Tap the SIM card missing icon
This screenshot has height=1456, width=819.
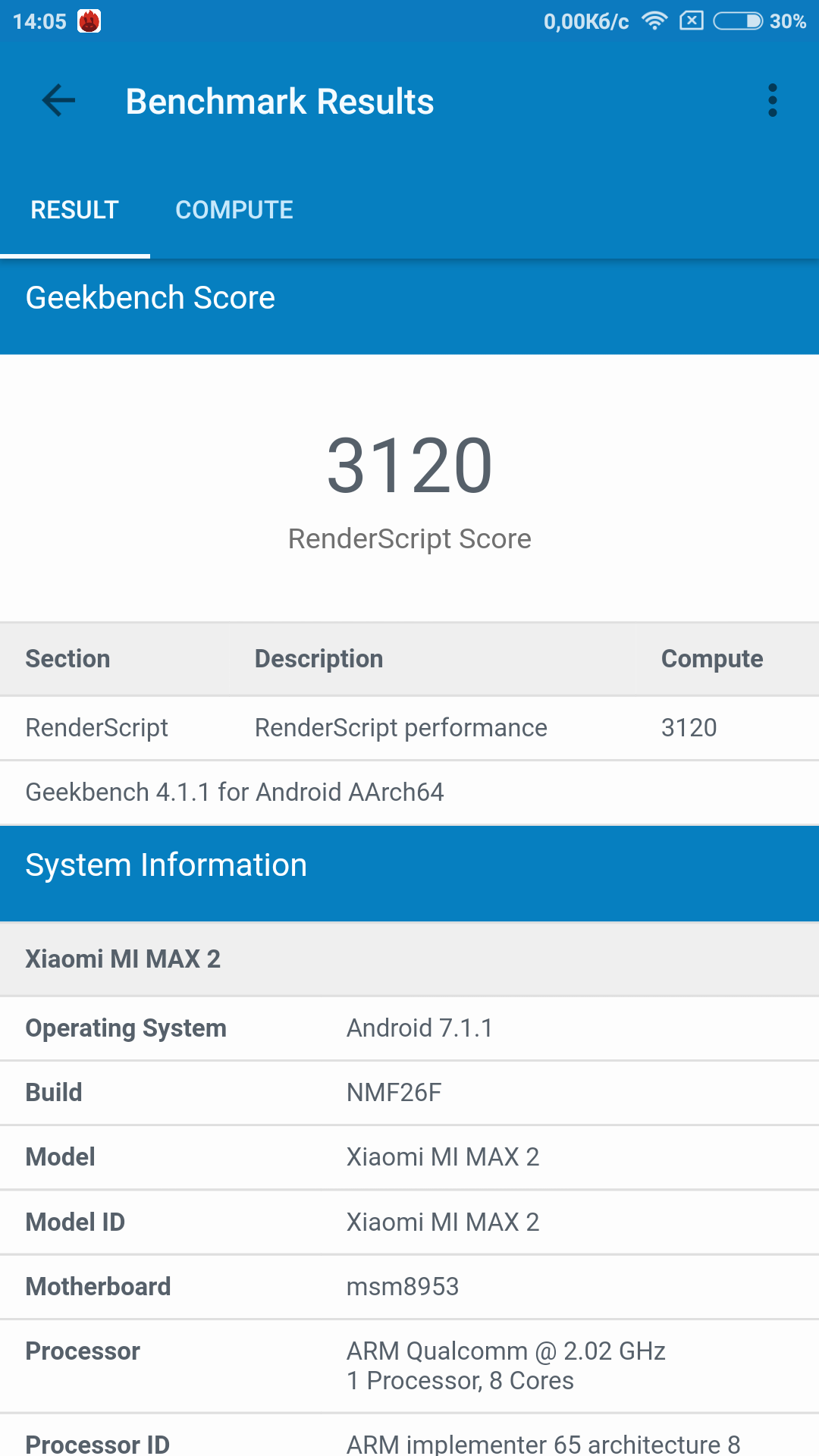coord(691,21)
